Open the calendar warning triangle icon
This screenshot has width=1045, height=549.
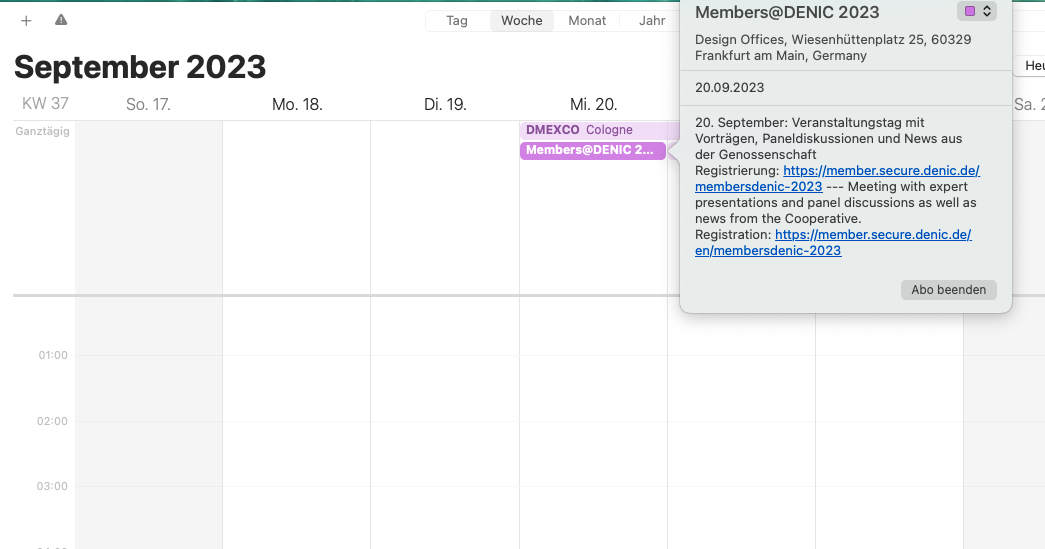pyautogui.click(x=61, y=20)
